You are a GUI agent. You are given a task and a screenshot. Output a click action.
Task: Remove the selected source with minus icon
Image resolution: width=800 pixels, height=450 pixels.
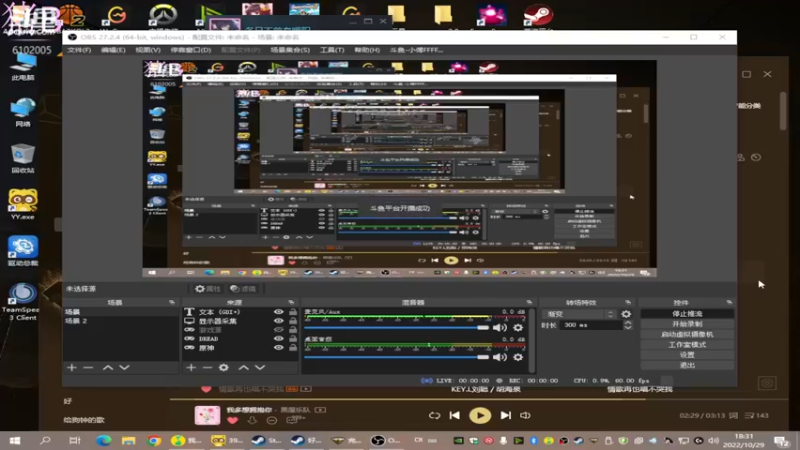point(207,367)
